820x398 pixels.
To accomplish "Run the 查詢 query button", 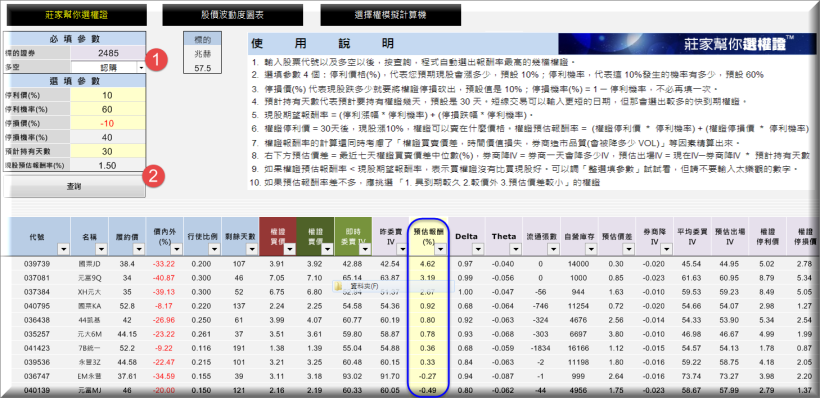I will [74, 187].
